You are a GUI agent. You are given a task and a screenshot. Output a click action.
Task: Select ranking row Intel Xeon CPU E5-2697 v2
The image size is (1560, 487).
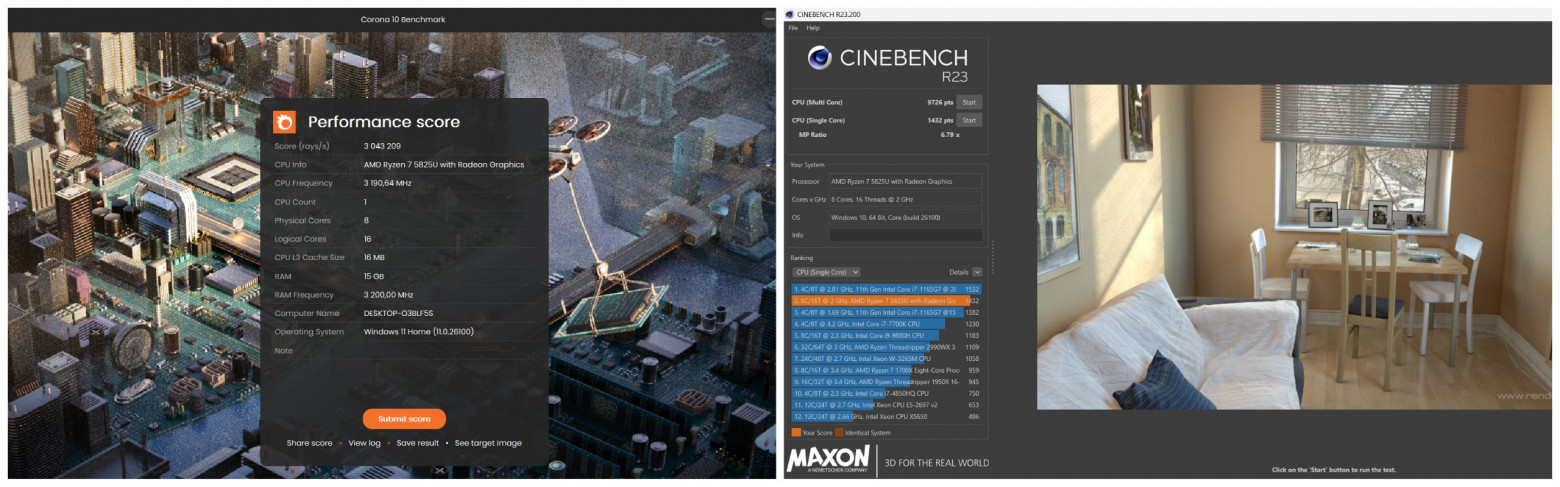(887, 405)
